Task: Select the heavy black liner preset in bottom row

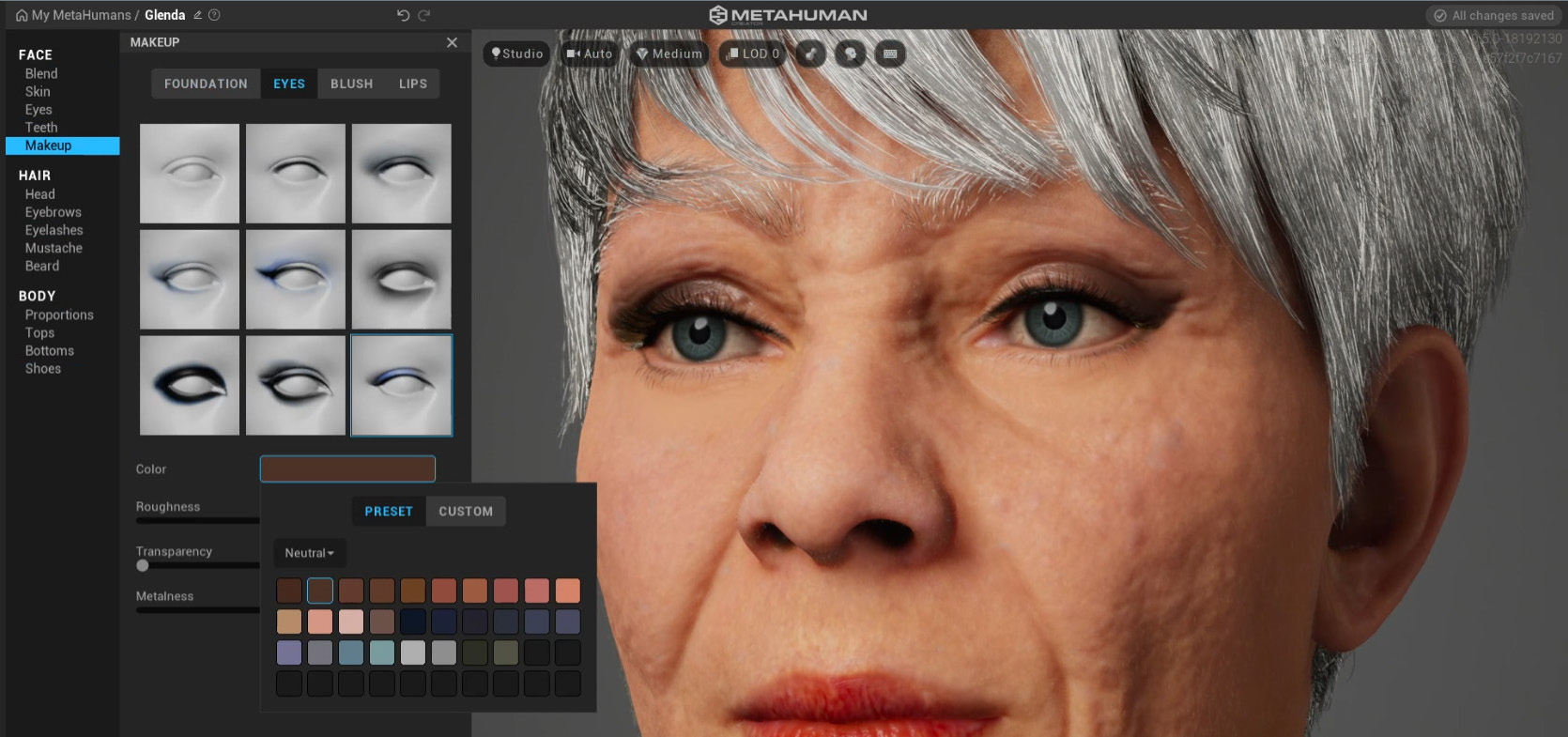Action: tap(190, 386)
